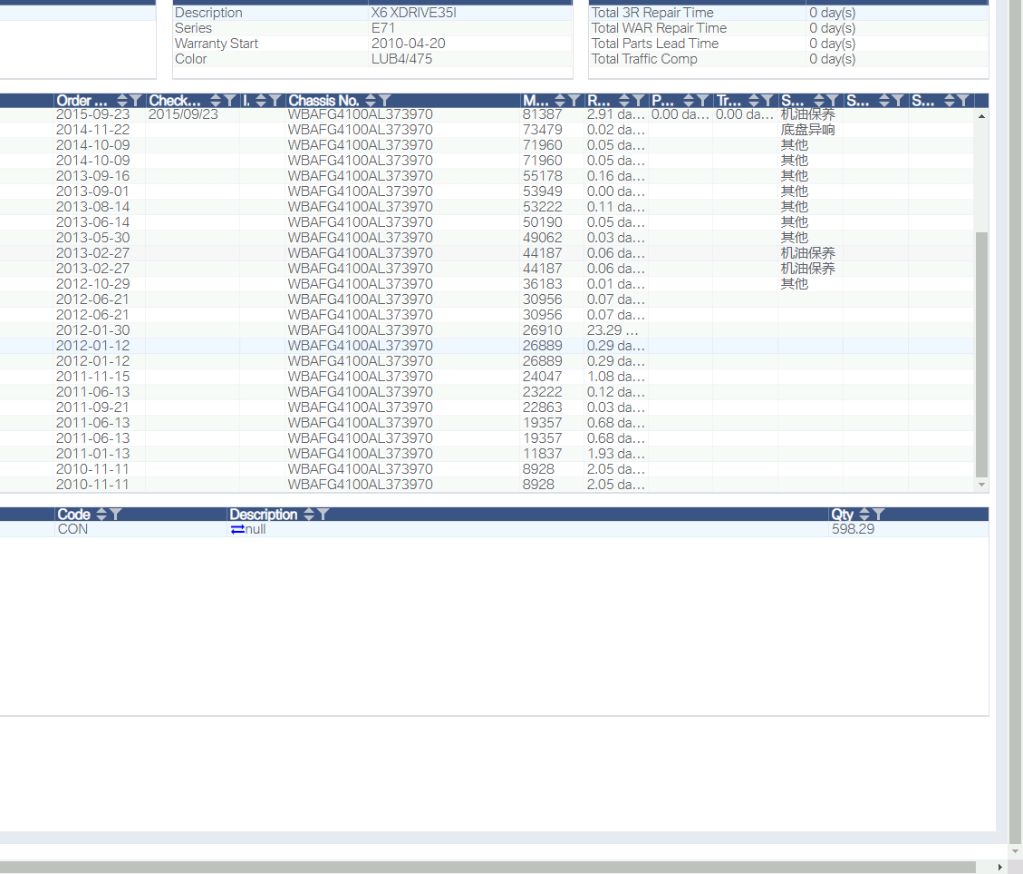The image size is (1023, 874).
Task: Click the mileage value 73479
Action: click(x=542, y=130)
